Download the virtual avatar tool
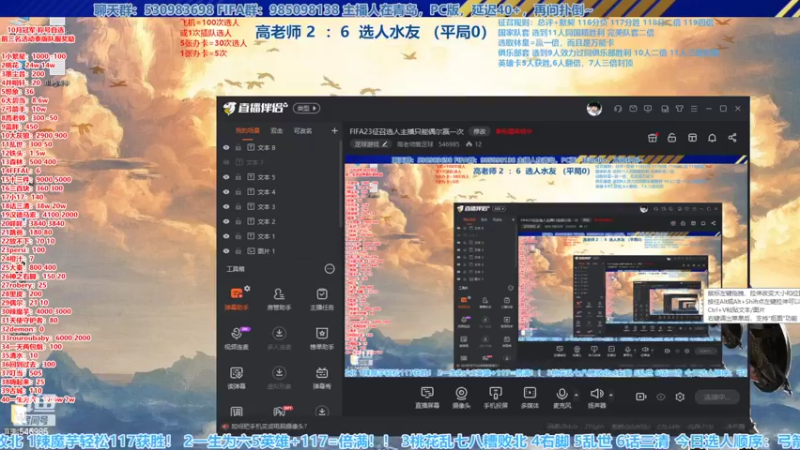The height and width of the screenshot is (450, 800). 279,378
